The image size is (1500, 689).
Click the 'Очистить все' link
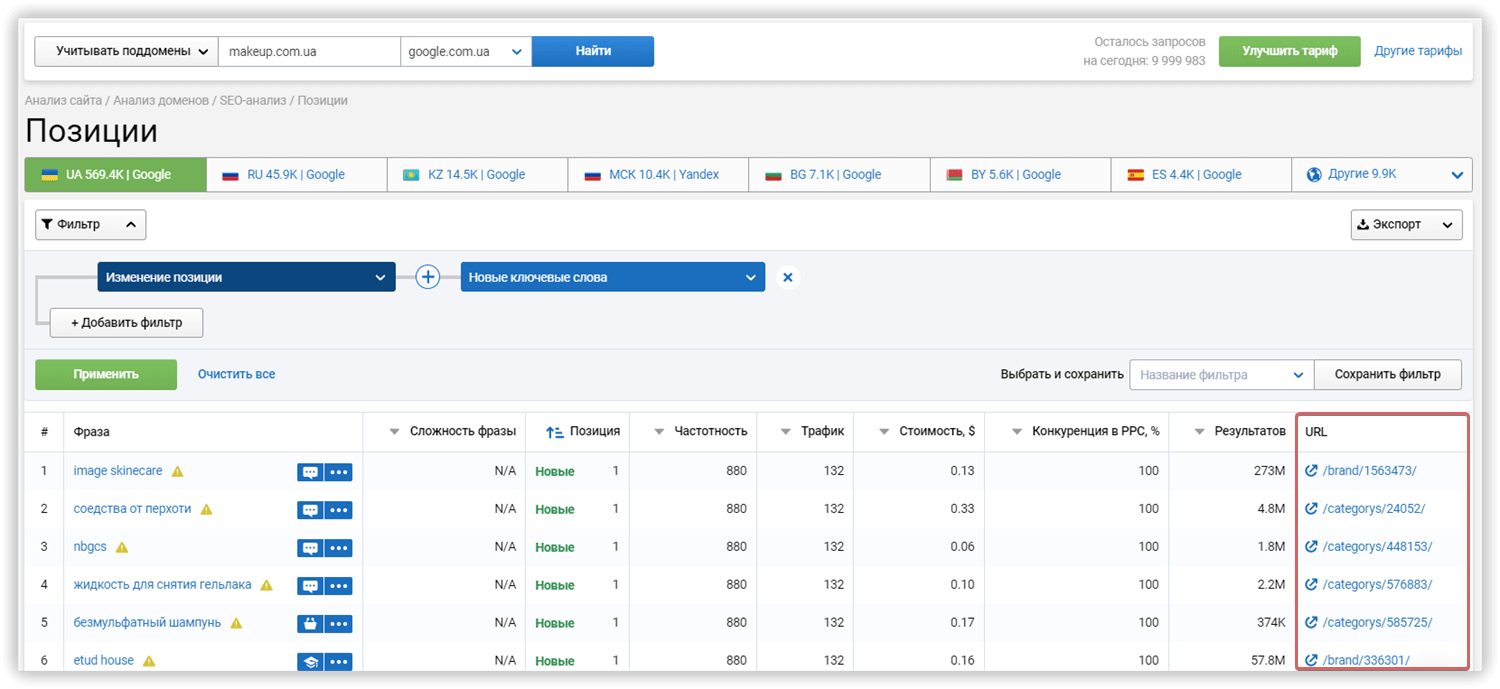[x=236, y=374]
